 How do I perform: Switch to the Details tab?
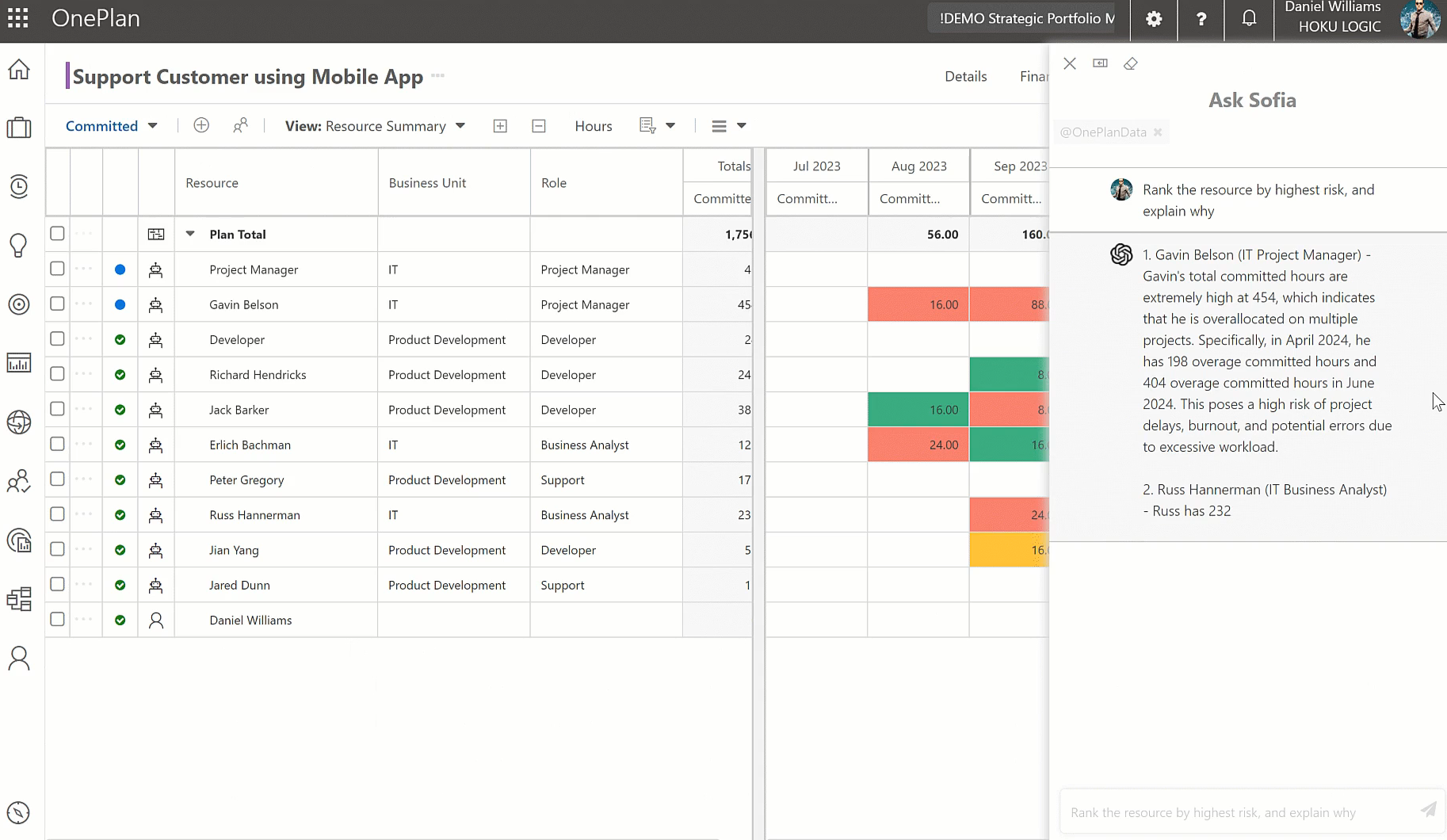click(x=965, y=76)
